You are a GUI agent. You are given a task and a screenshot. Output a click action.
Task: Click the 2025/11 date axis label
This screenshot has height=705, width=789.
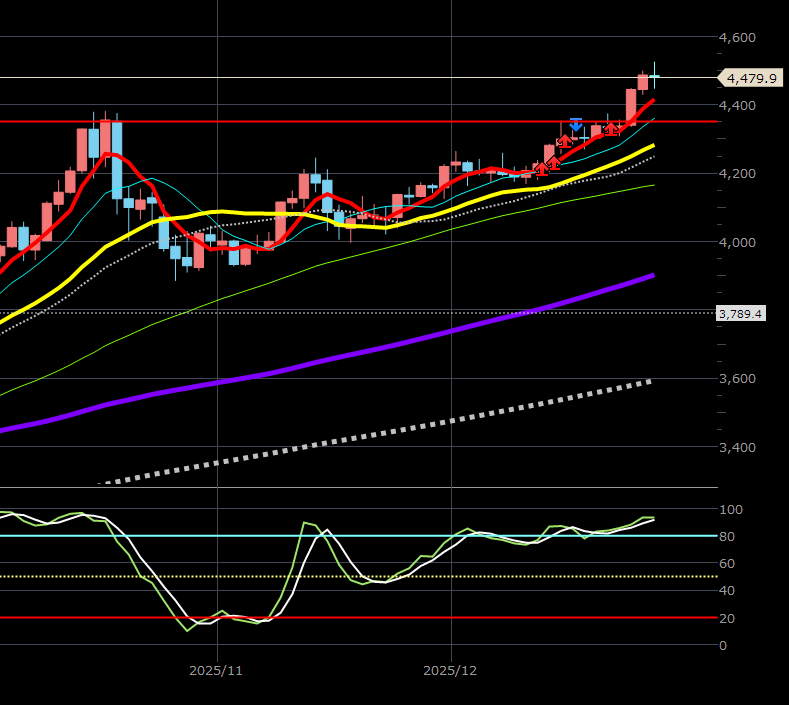[217, 668]
